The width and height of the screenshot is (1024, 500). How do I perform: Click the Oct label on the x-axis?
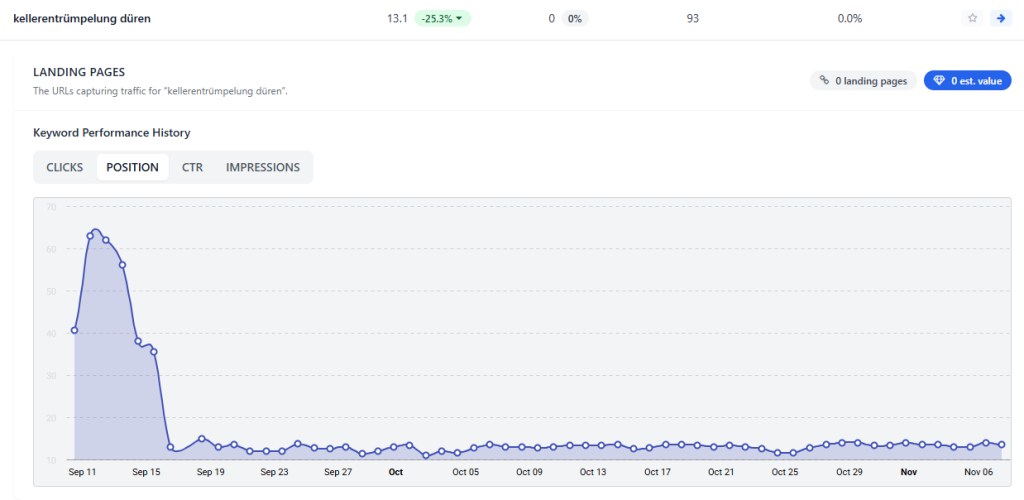click(396, 471)
